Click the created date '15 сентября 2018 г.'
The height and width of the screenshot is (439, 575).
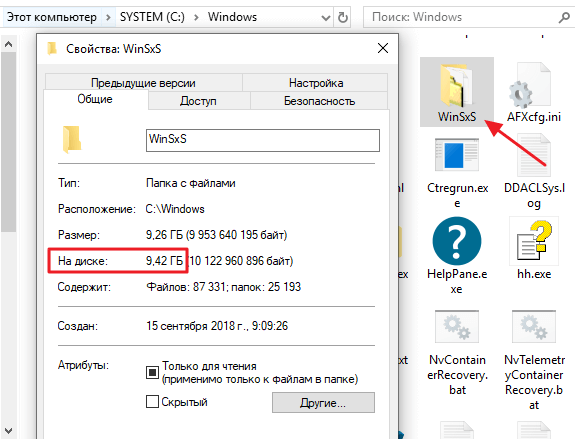197,326
